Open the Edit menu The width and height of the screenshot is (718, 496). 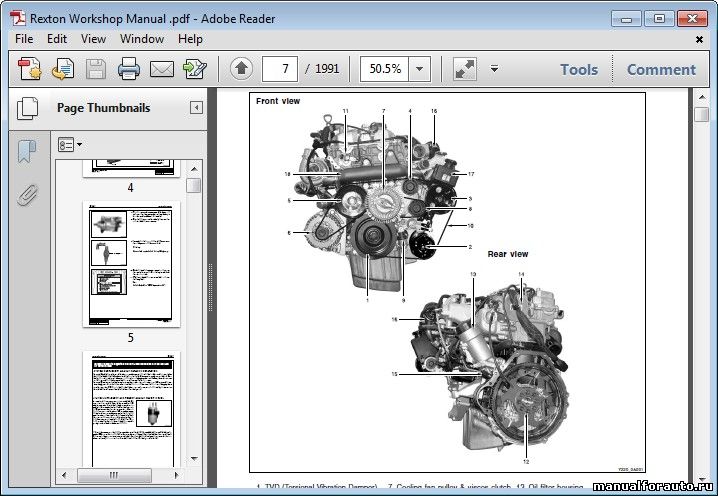point(57,39)
